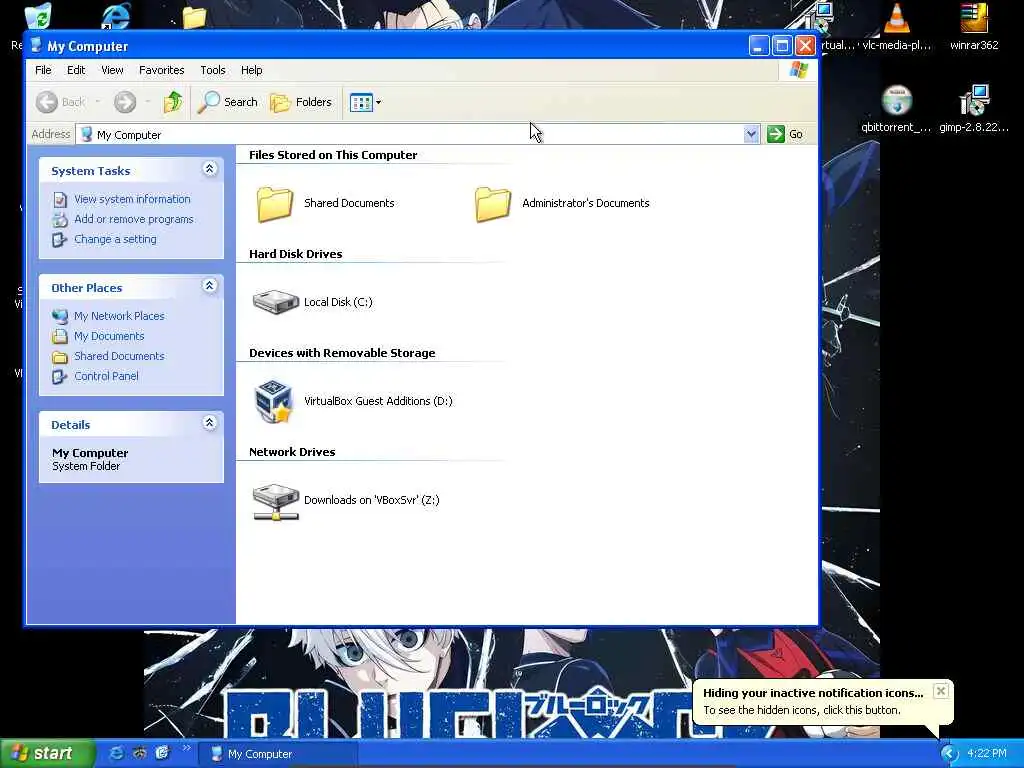1024x768 pixels.
Task: Click the Back navigation arrow
Action: [x=47, y=102]
